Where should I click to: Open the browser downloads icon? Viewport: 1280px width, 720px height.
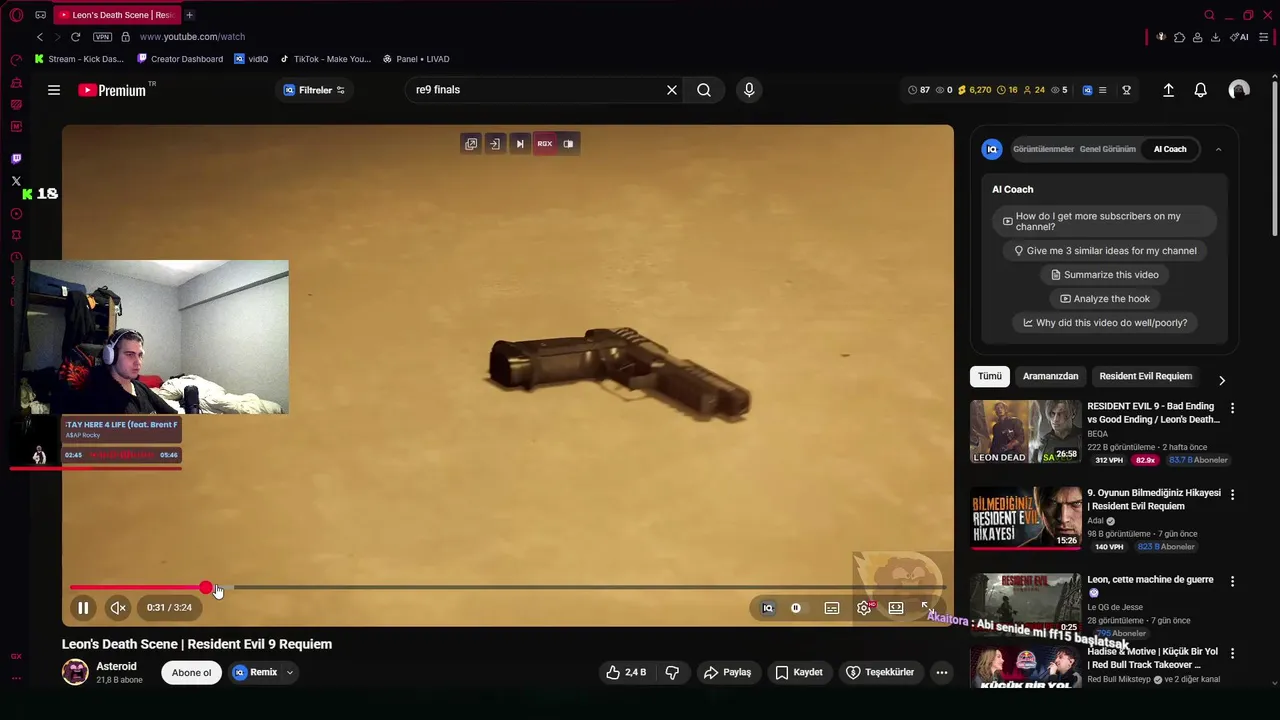(1215, 37)
